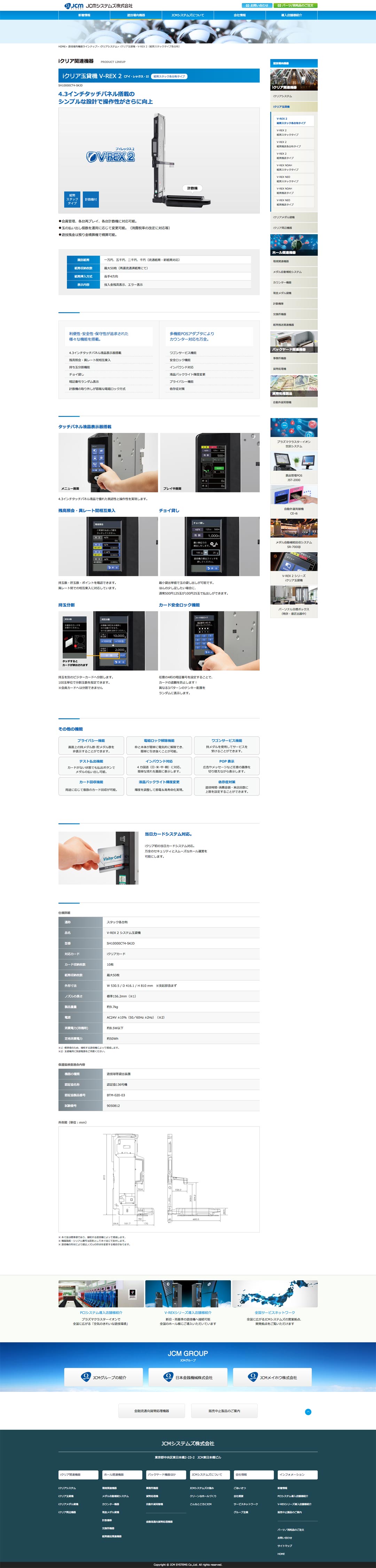Open the プラズマクラスターイオン空調システム promo thumbnail

(x=294, y=433)
